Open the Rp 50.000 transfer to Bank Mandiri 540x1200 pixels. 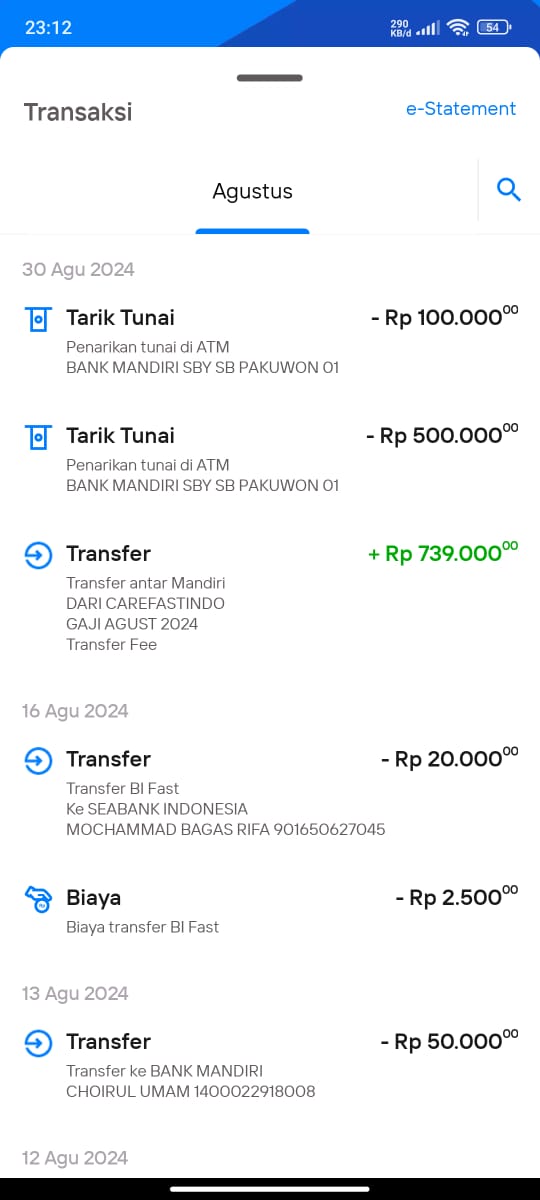270,1065
